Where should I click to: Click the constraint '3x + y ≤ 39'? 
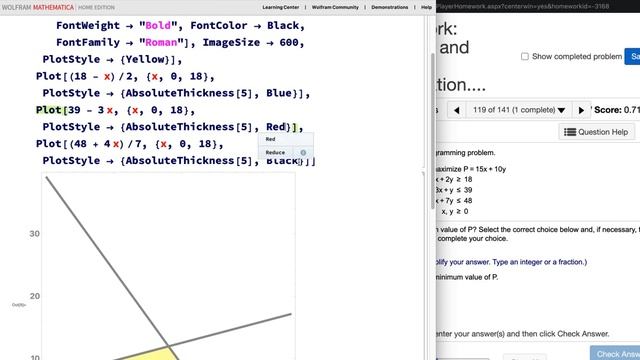coord(454,190)
